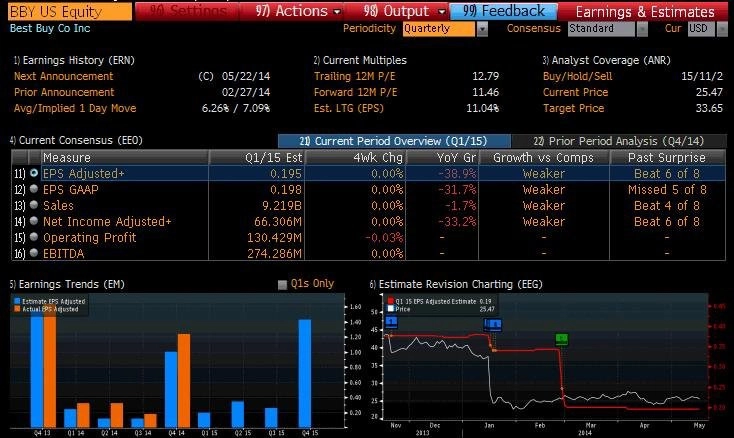Screen dimensions: 734x438
Task: Open the Cur USD dropdown arrow
Action: (722, 29)
